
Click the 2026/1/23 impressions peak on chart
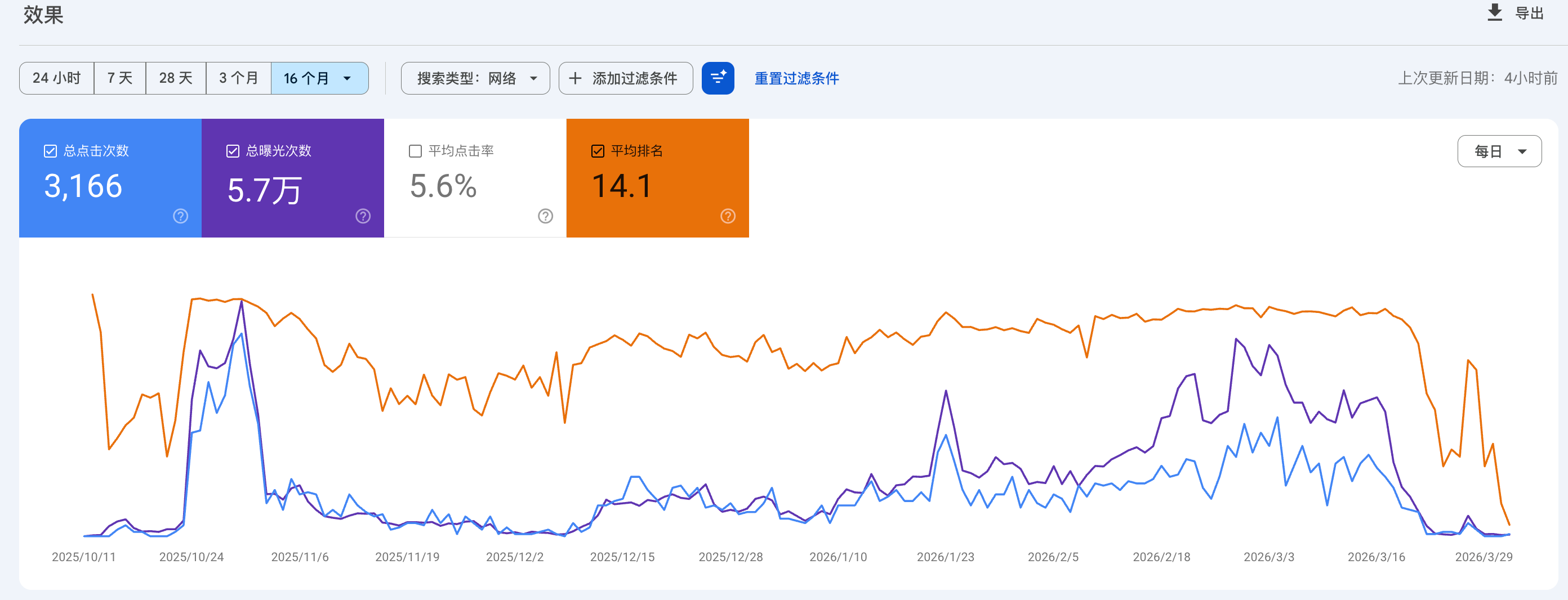(x=946, y=391)
